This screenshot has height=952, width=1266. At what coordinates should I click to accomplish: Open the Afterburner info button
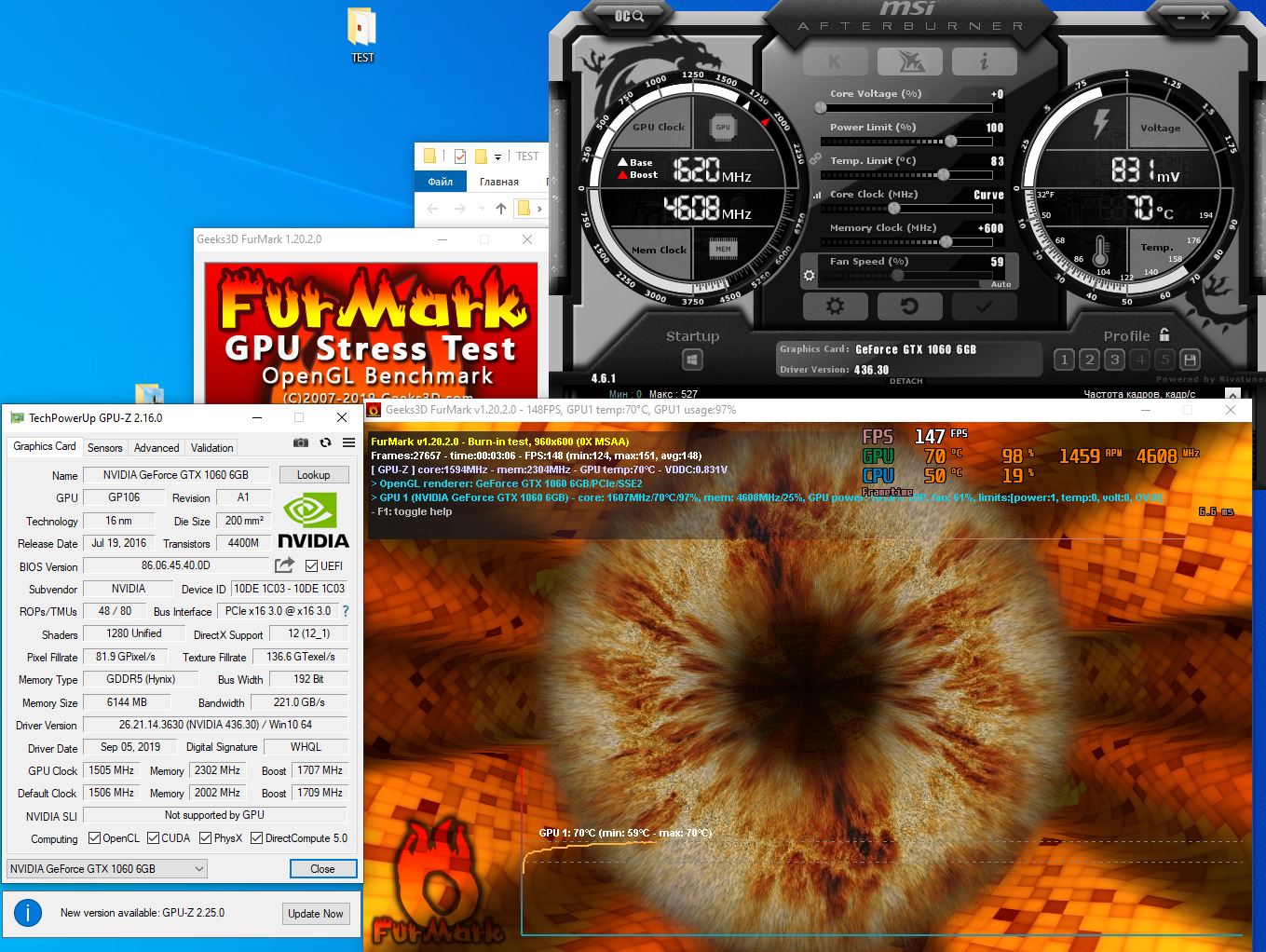pyautogui.click(x=984, y=61)
